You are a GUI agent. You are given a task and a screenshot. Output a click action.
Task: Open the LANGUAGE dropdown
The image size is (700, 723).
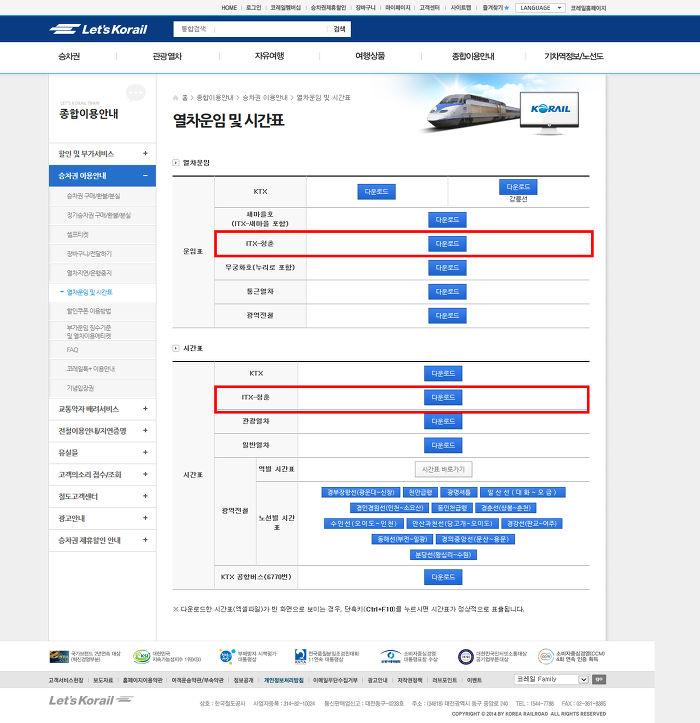pos(540,8)
